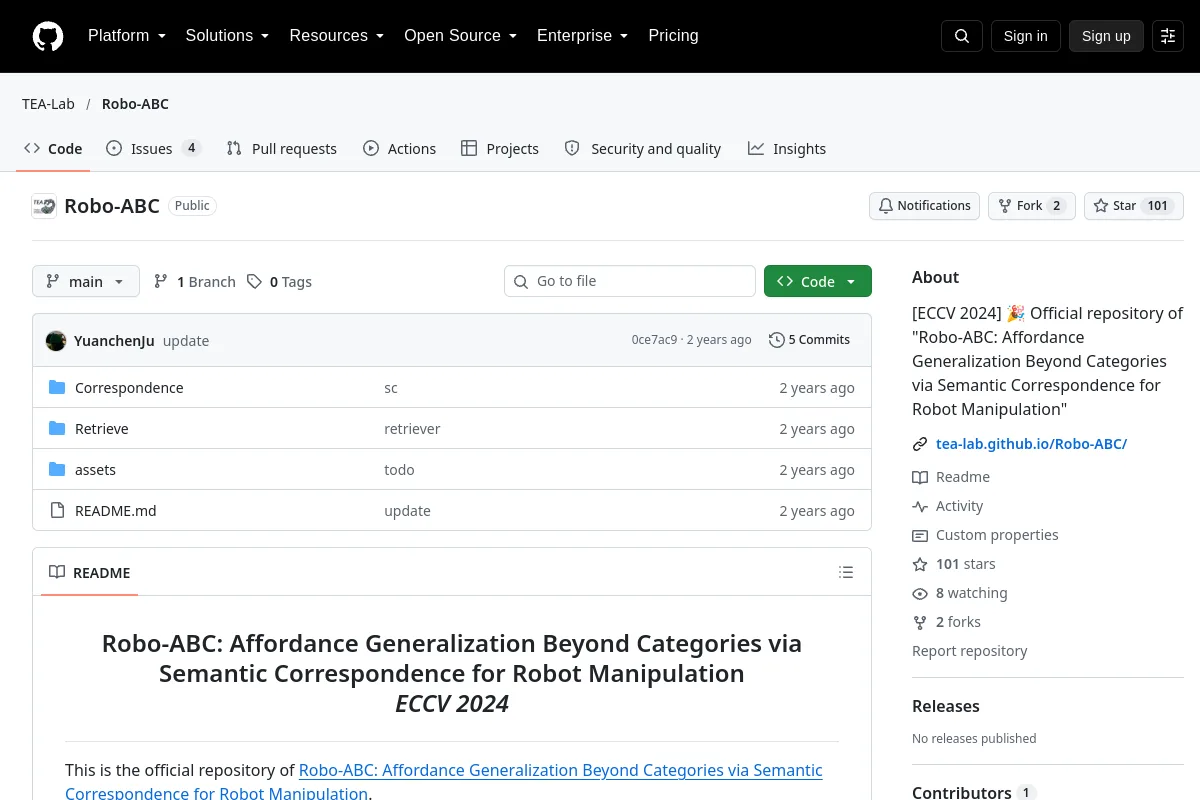Expand the Resources menu
This screenshot has height=800, width=1200.
pyautogui.click(x=337, y=36)
